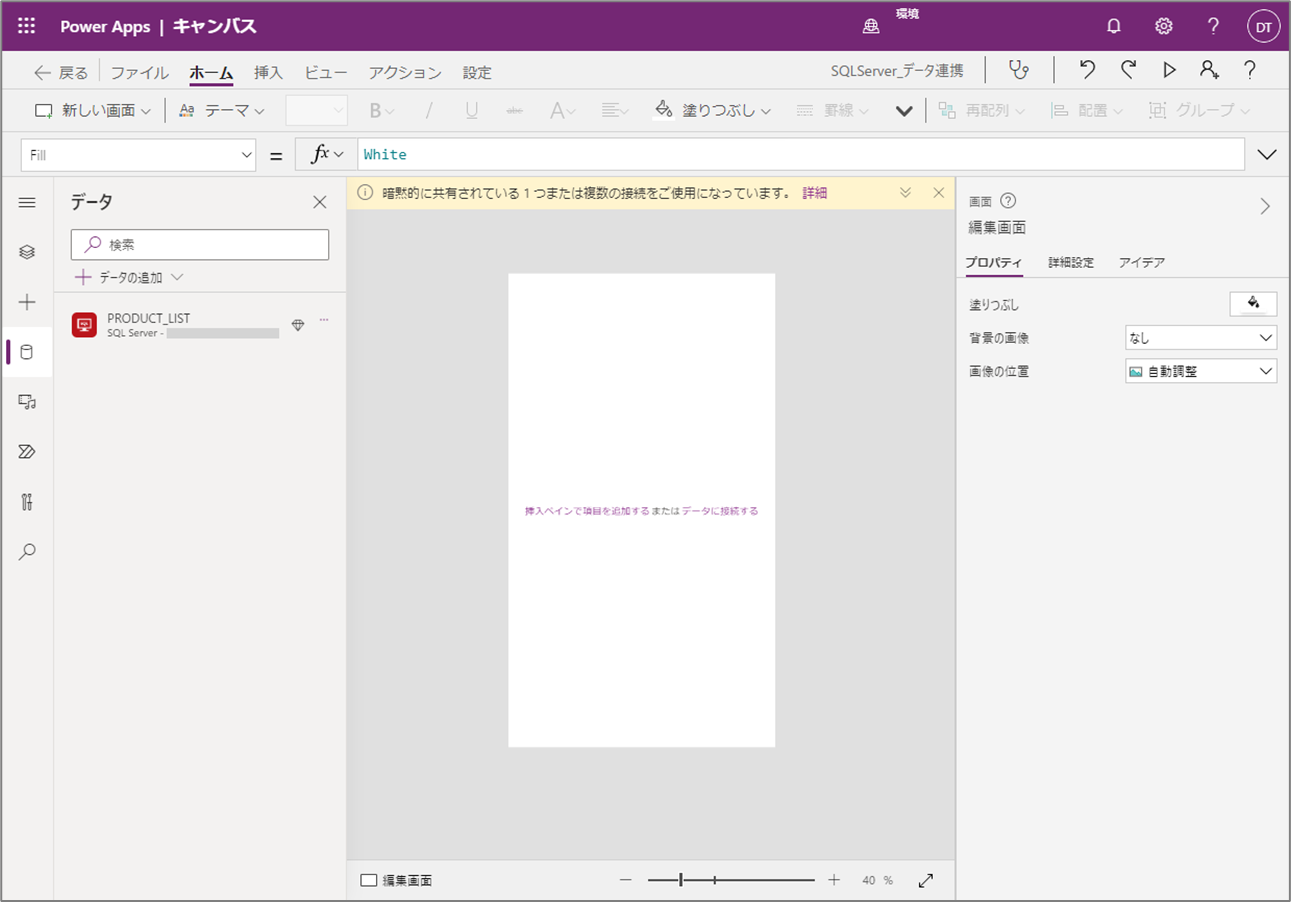
Task: Adjust the canvas zoom slider
Action: click(x=731, y=880)
